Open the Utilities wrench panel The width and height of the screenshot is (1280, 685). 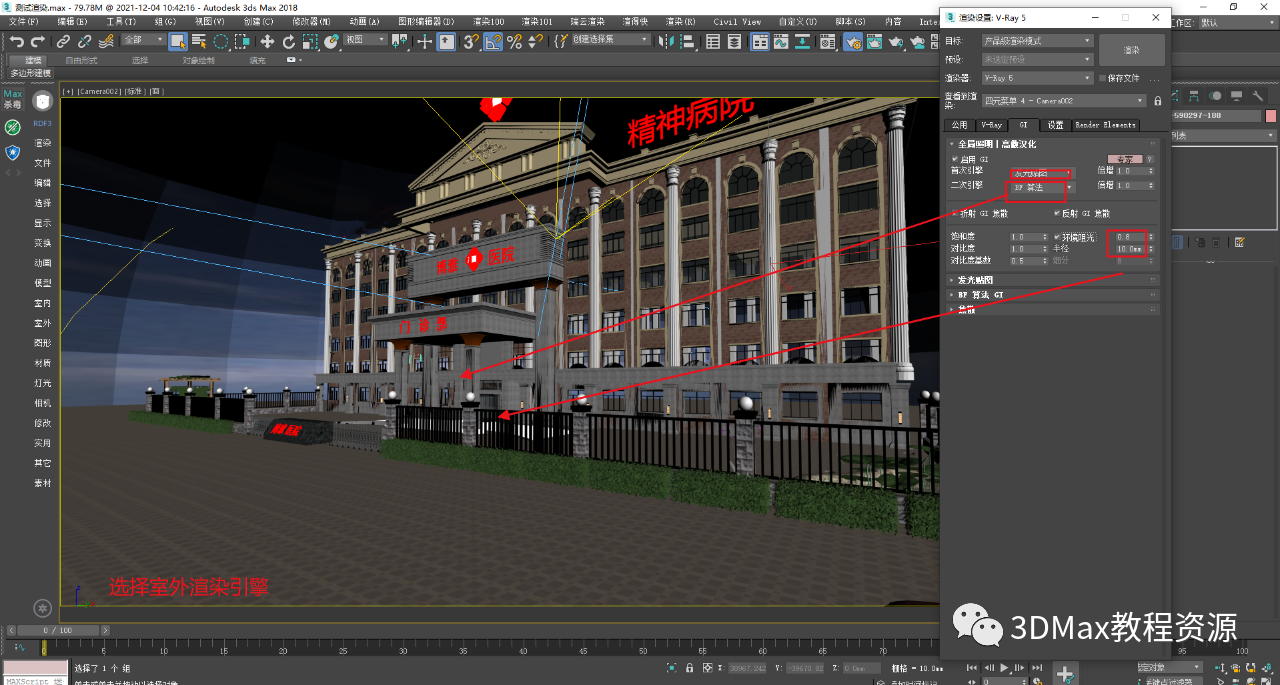coord(1257,96)
